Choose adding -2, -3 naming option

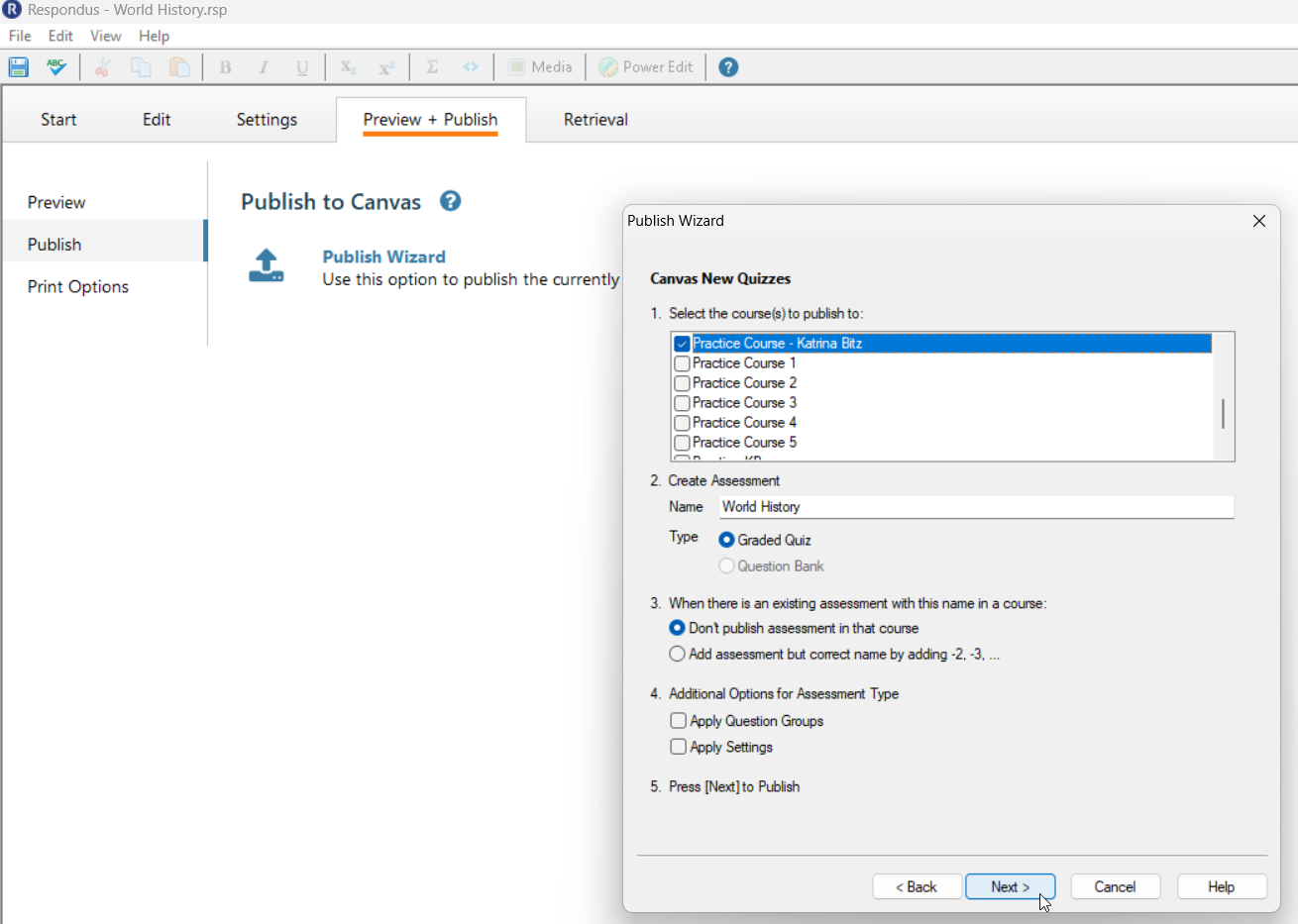click(677, 654)
